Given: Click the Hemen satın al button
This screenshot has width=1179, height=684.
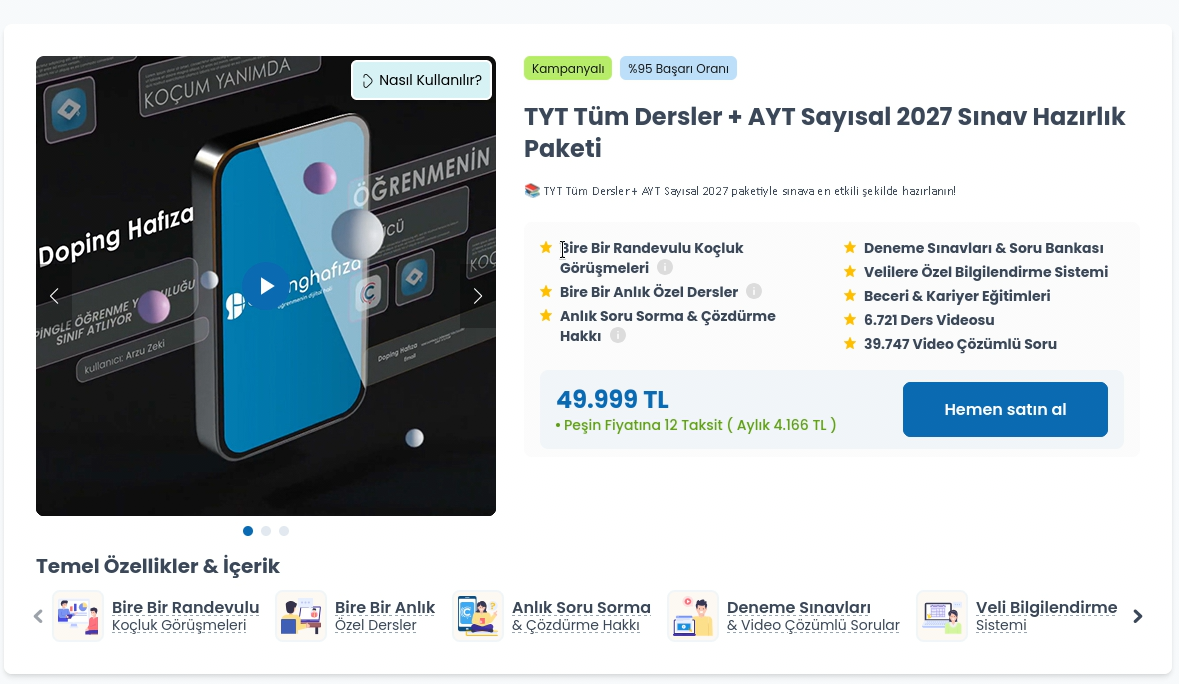Looking at the screenshot, I should coord(1005,410).
